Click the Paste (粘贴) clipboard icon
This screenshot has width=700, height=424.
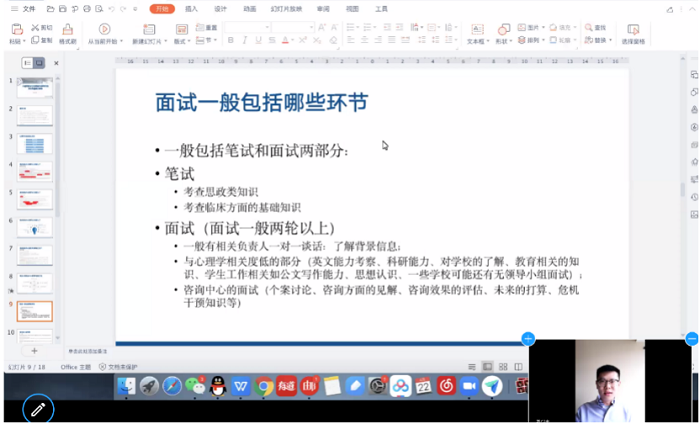[15, 30]
